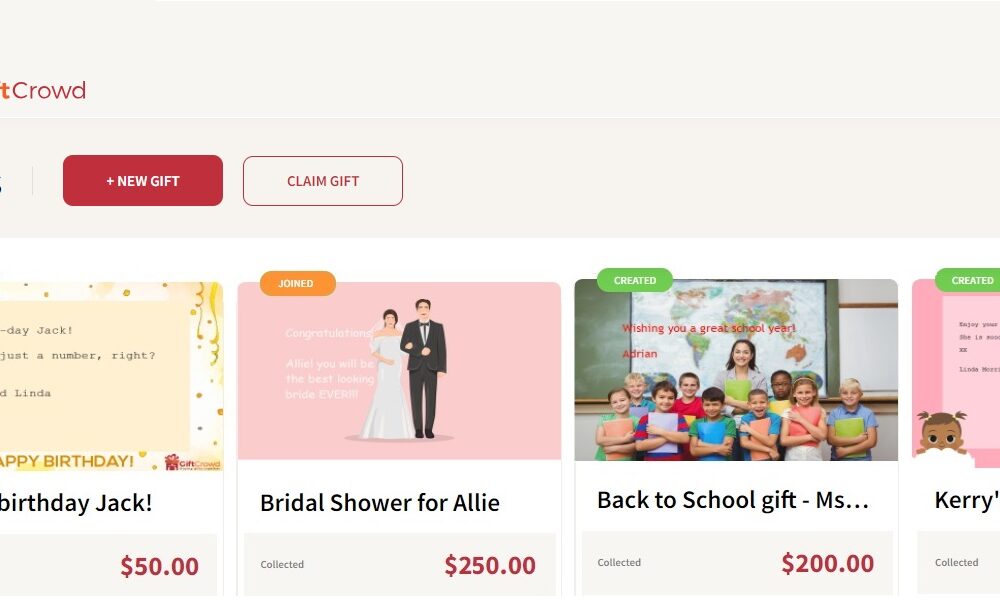Click CREATED badge on Kerry's card
This screenshot has height=600, width=1000.
coord(971,281)
